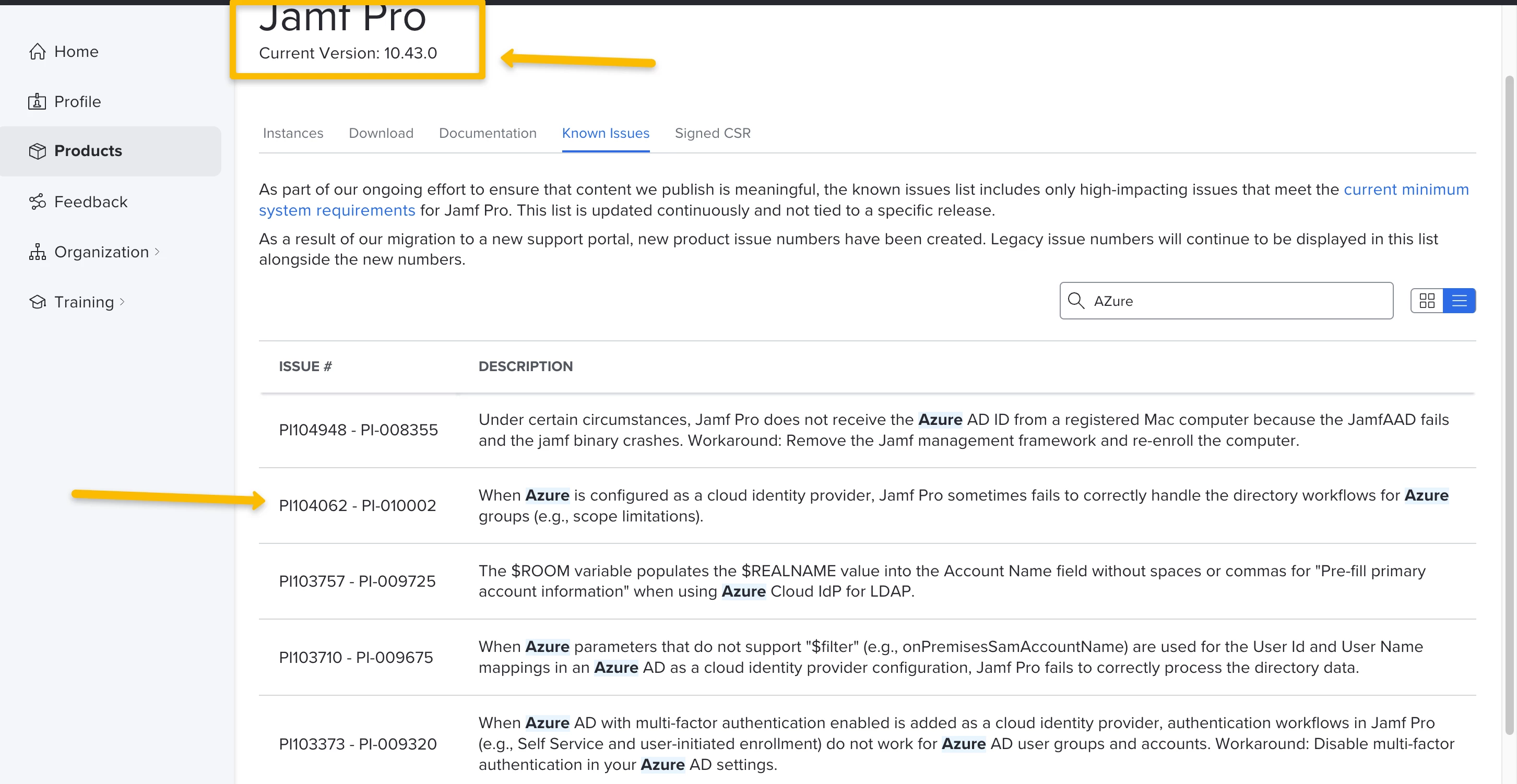Click the search field containing AZure
Viewport: 1517px width, 784px height.
[1226, 301]
